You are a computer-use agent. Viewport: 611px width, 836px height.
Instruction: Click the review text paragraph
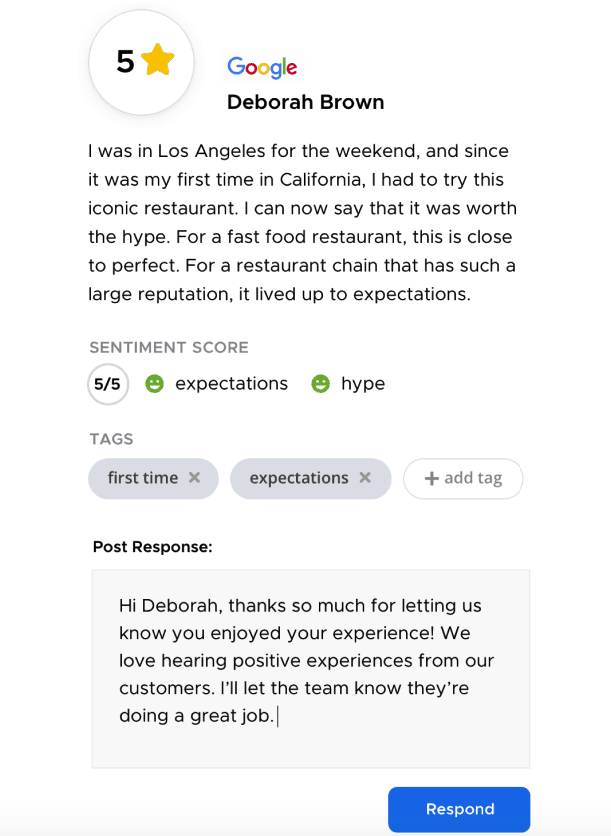click(300, 223)
